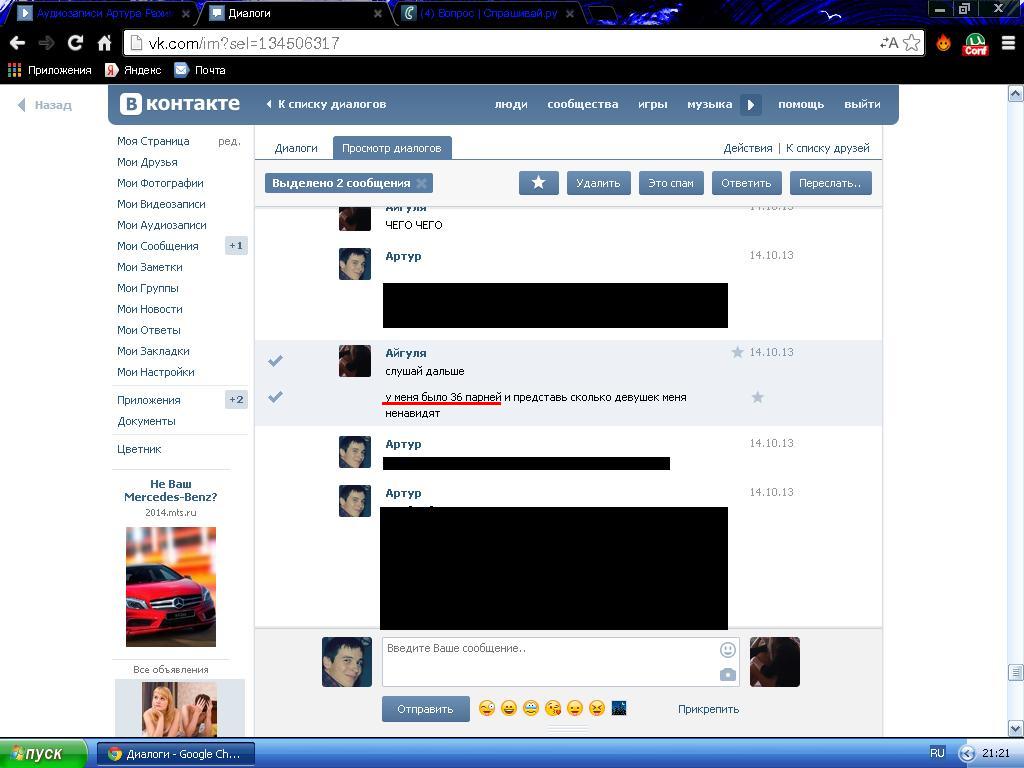Click the RU language indicator in taskbar
The image size is (1024, 768).
[x=937, y=753]
